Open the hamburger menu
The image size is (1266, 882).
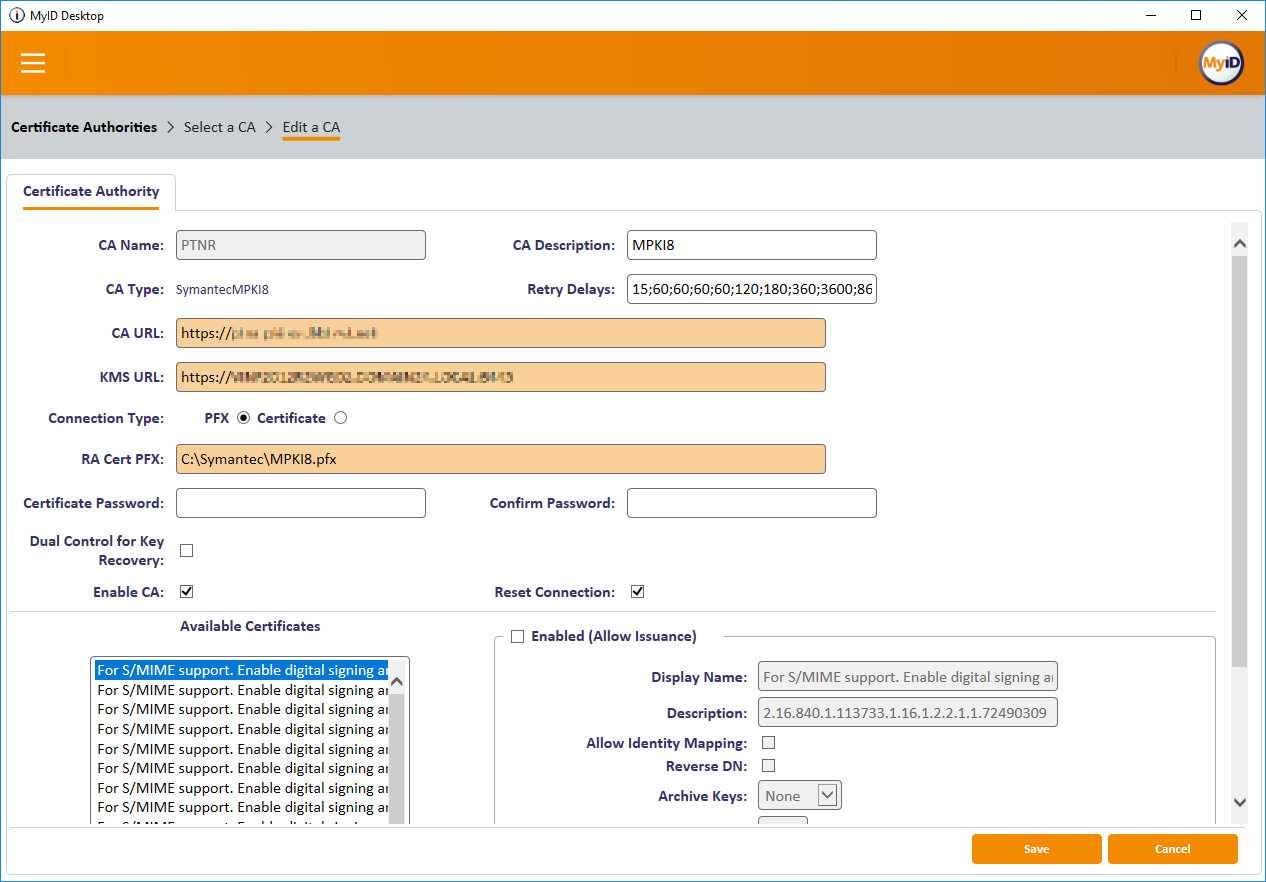point(33,63)
